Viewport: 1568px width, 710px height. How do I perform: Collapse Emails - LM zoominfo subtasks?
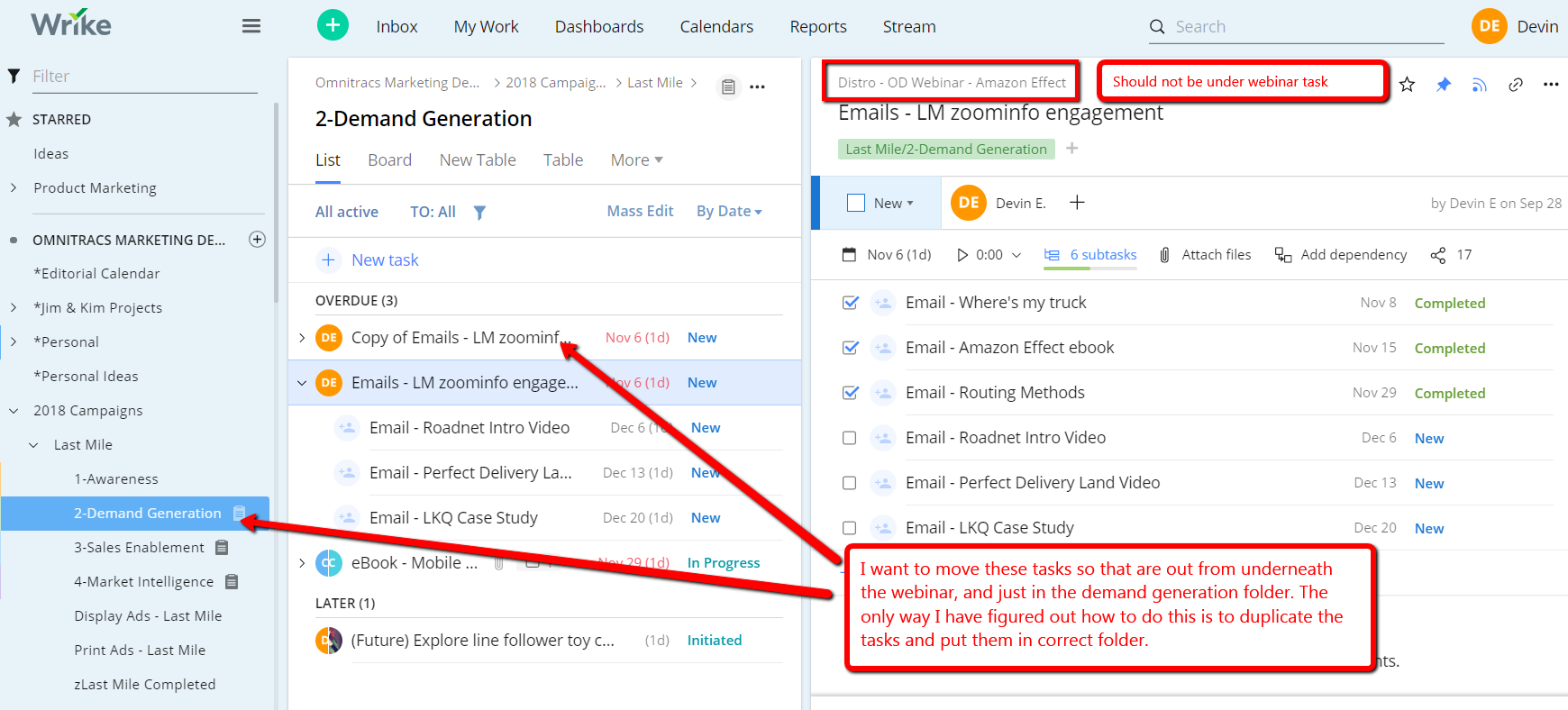coord(302,383)
